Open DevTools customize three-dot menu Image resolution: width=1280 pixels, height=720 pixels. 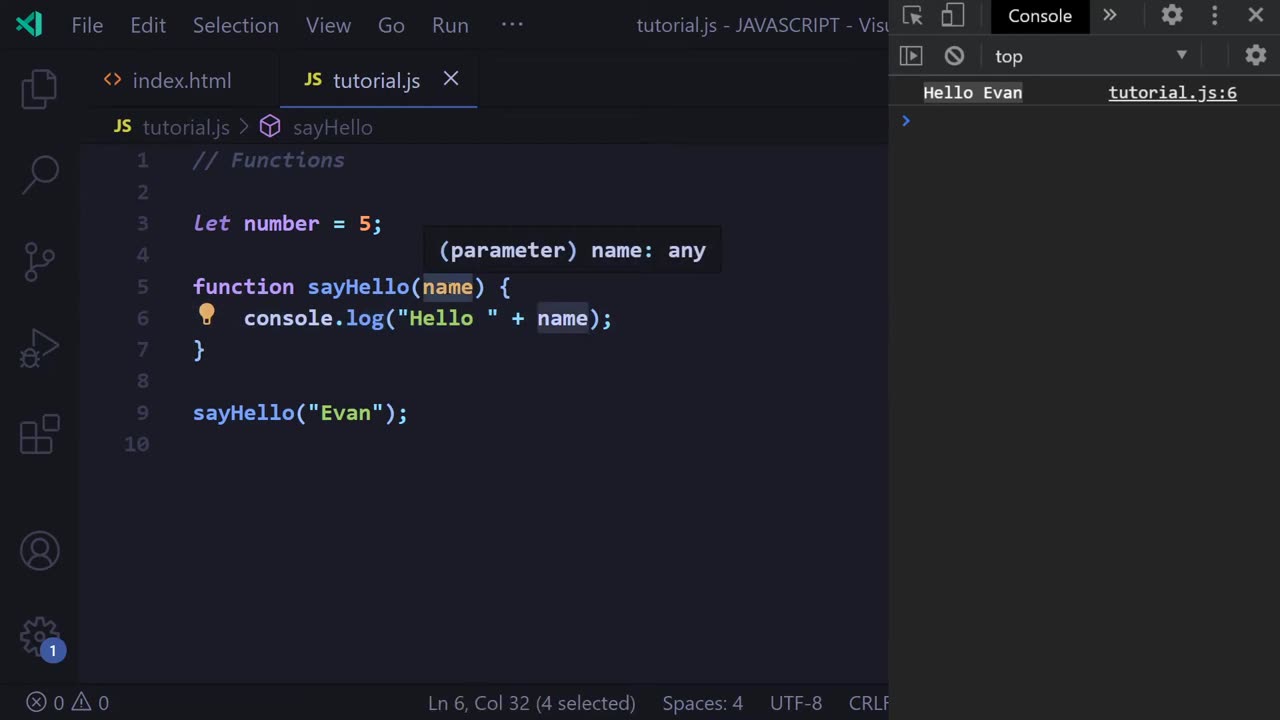point(1215,15)
